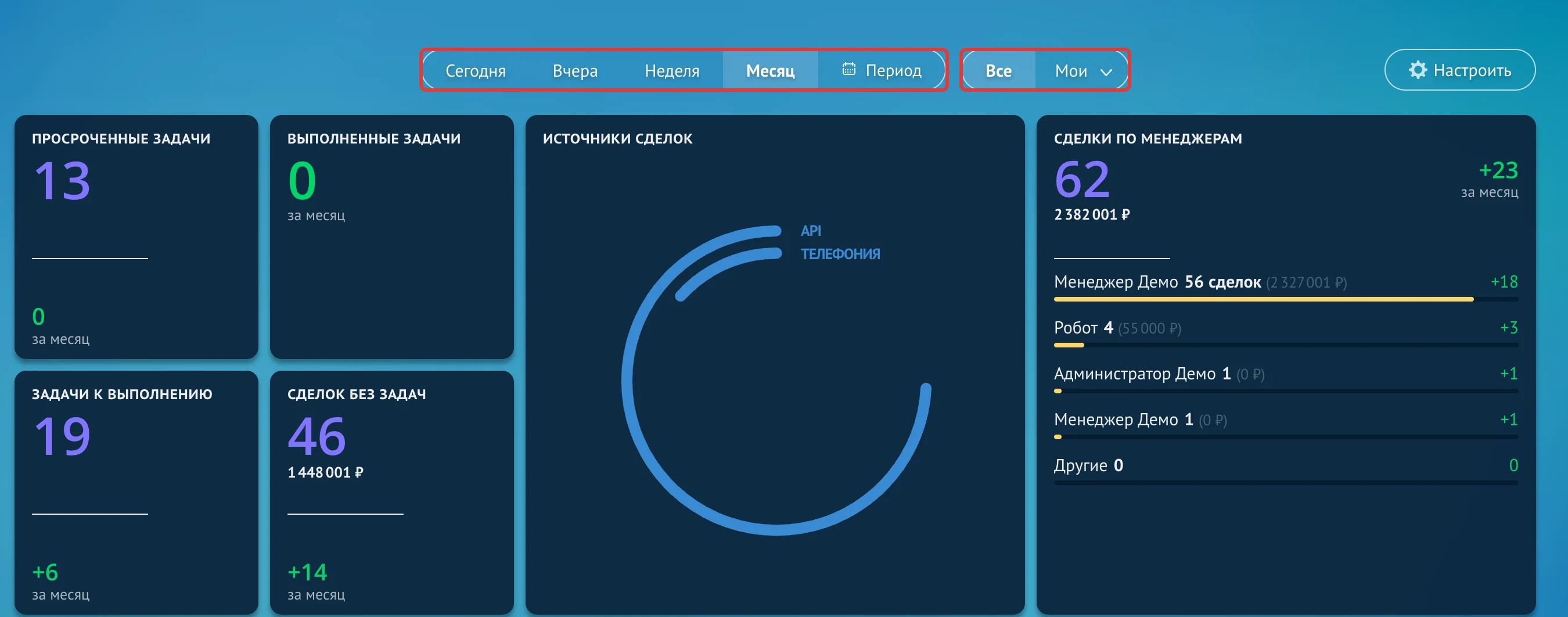Click the +3 value for Робот

[x=1508, y=328]
